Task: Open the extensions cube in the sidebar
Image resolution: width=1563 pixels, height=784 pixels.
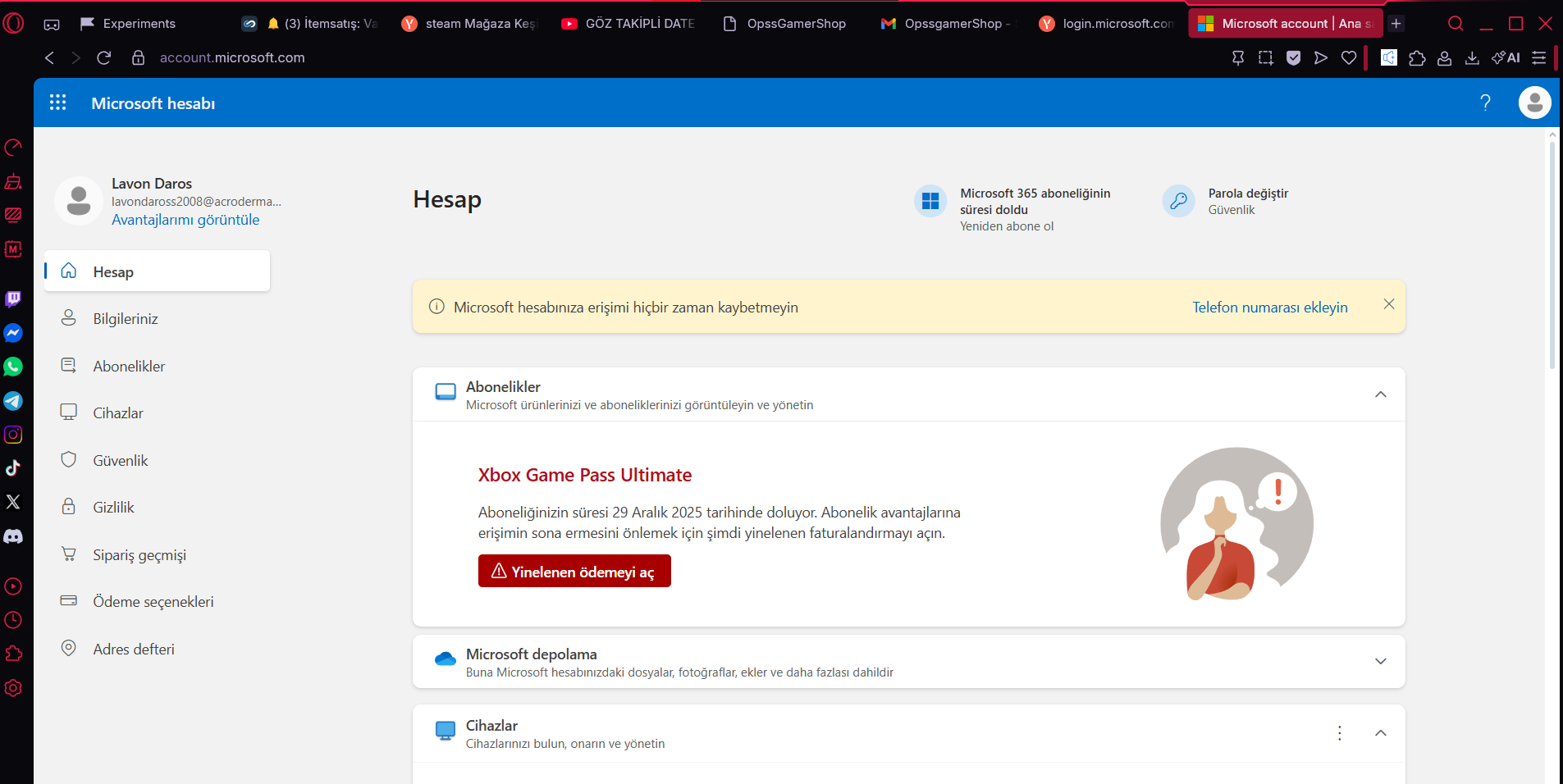Action: pos(13,654)
